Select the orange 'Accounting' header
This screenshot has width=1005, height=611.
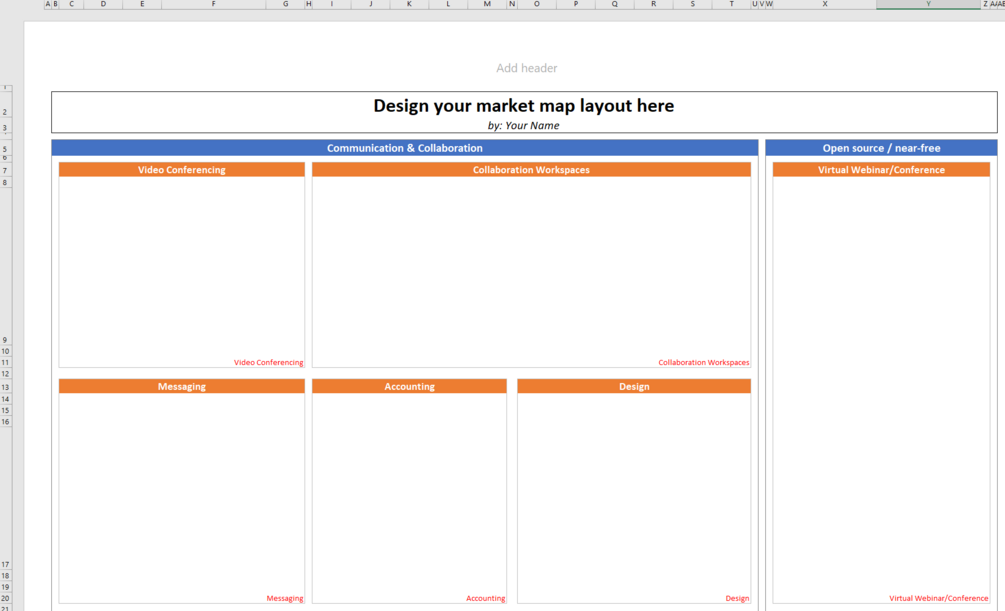(410, 387)
